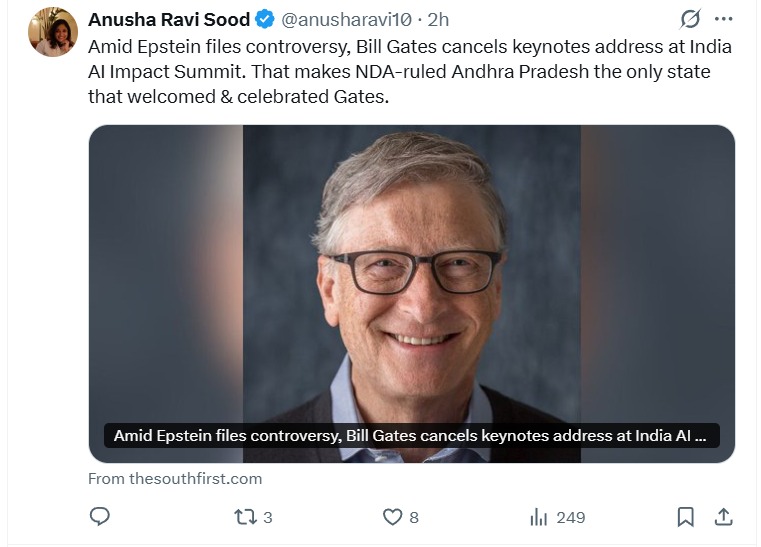Image resolution: width=761 pixels, height=547 pixels.
Task: Visit the 'From thesouthfirst.com' source link
Action: 175,478
